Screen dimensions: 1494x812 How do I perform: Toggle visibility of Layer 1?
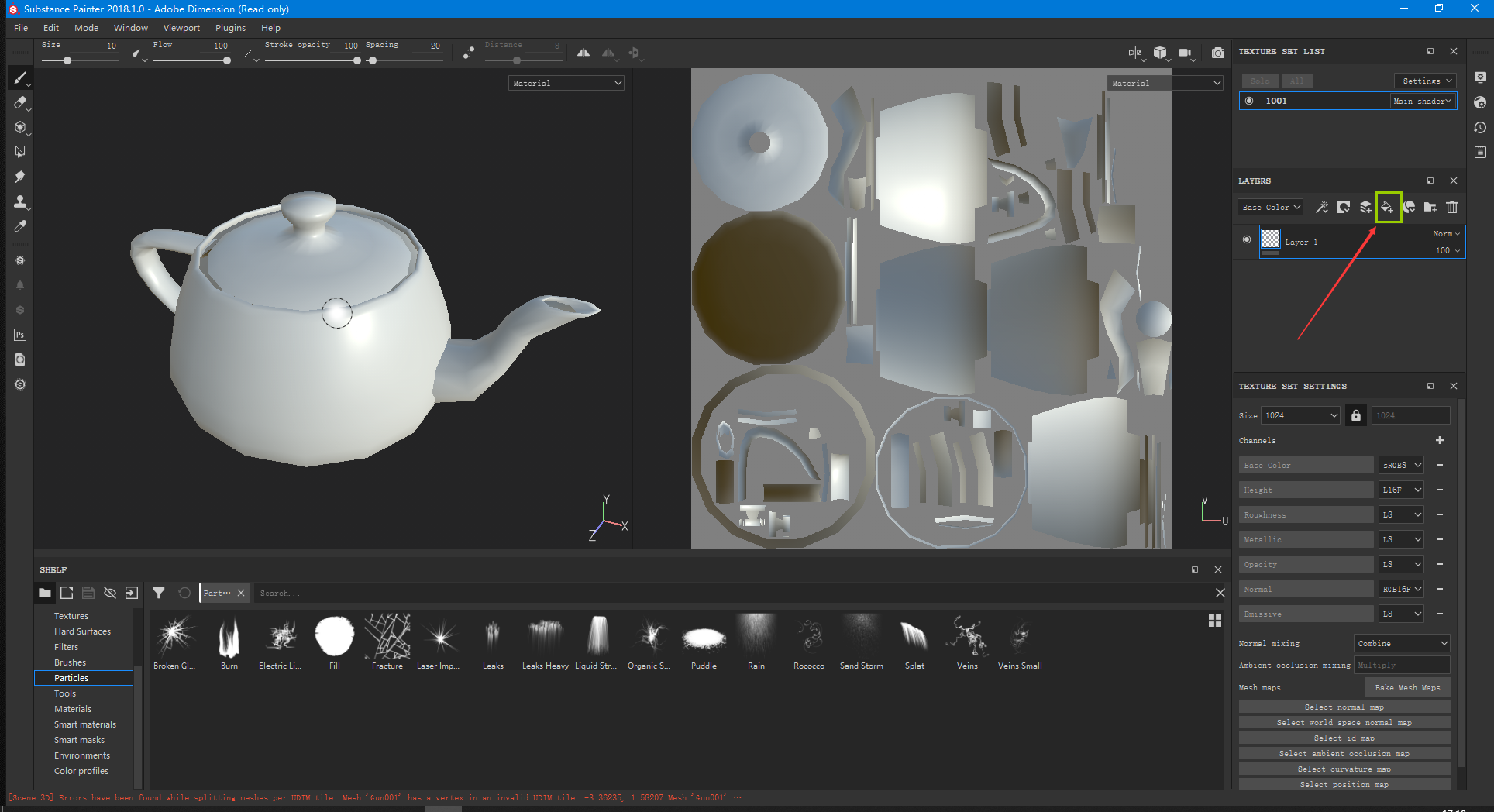[1247, 239]
